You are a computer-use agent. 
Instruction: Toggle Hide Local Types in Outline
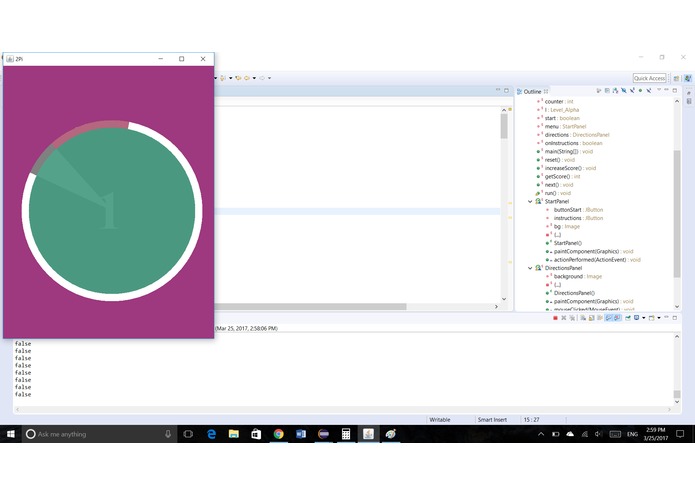click(649, 90)
